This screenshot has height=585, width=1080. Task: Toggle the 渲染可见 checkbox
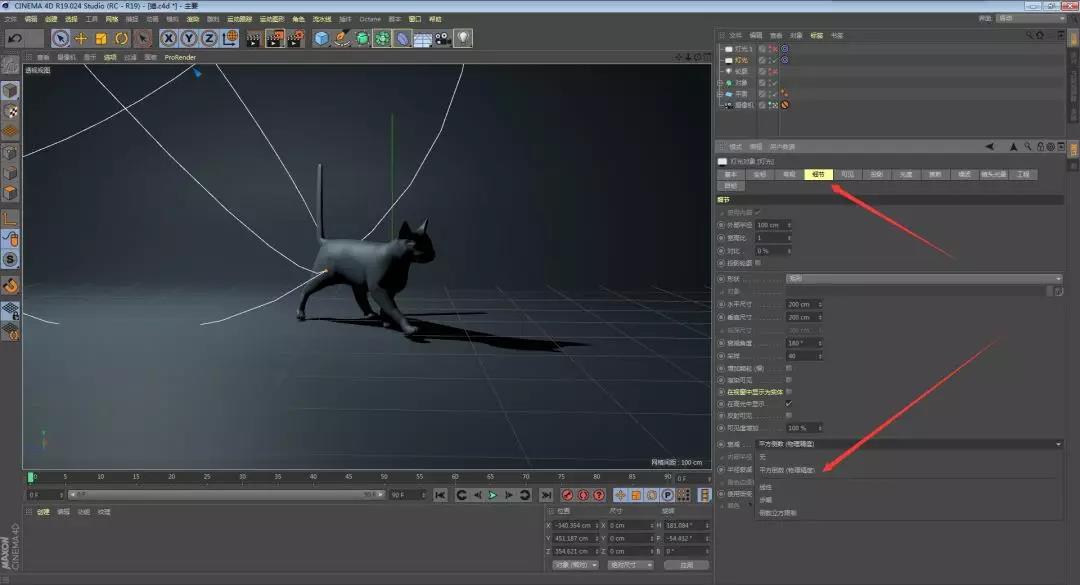(789, 380)
